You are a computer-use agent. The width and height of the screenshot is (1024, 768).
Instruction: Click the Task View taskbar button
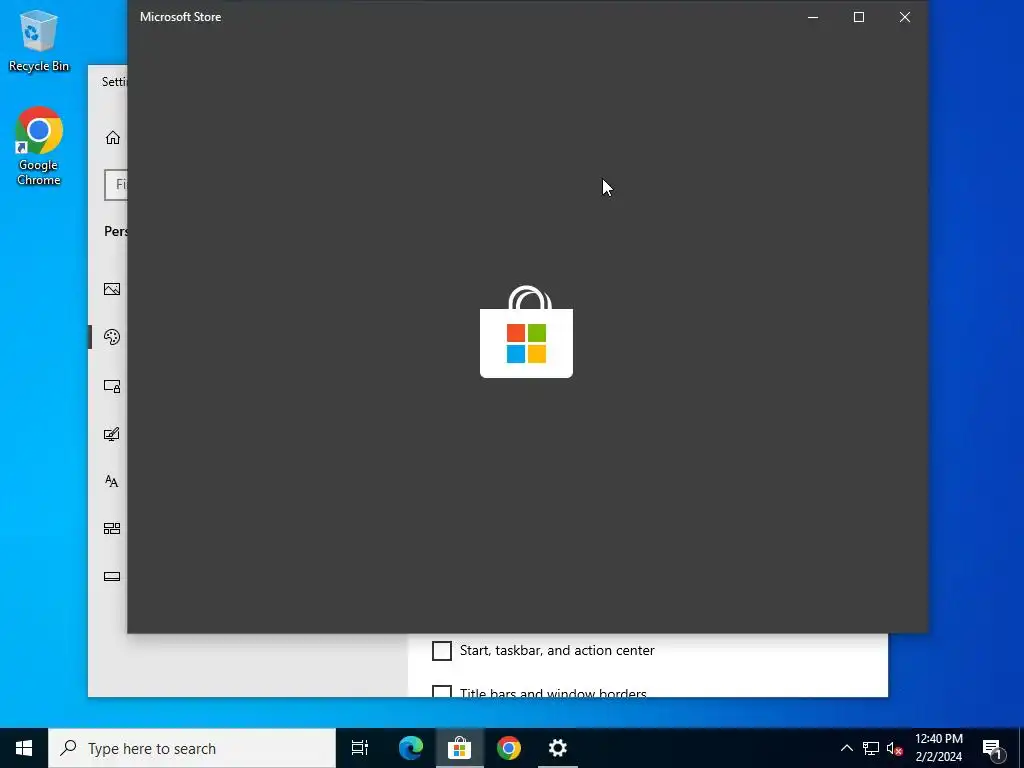[x=360, y=748]
